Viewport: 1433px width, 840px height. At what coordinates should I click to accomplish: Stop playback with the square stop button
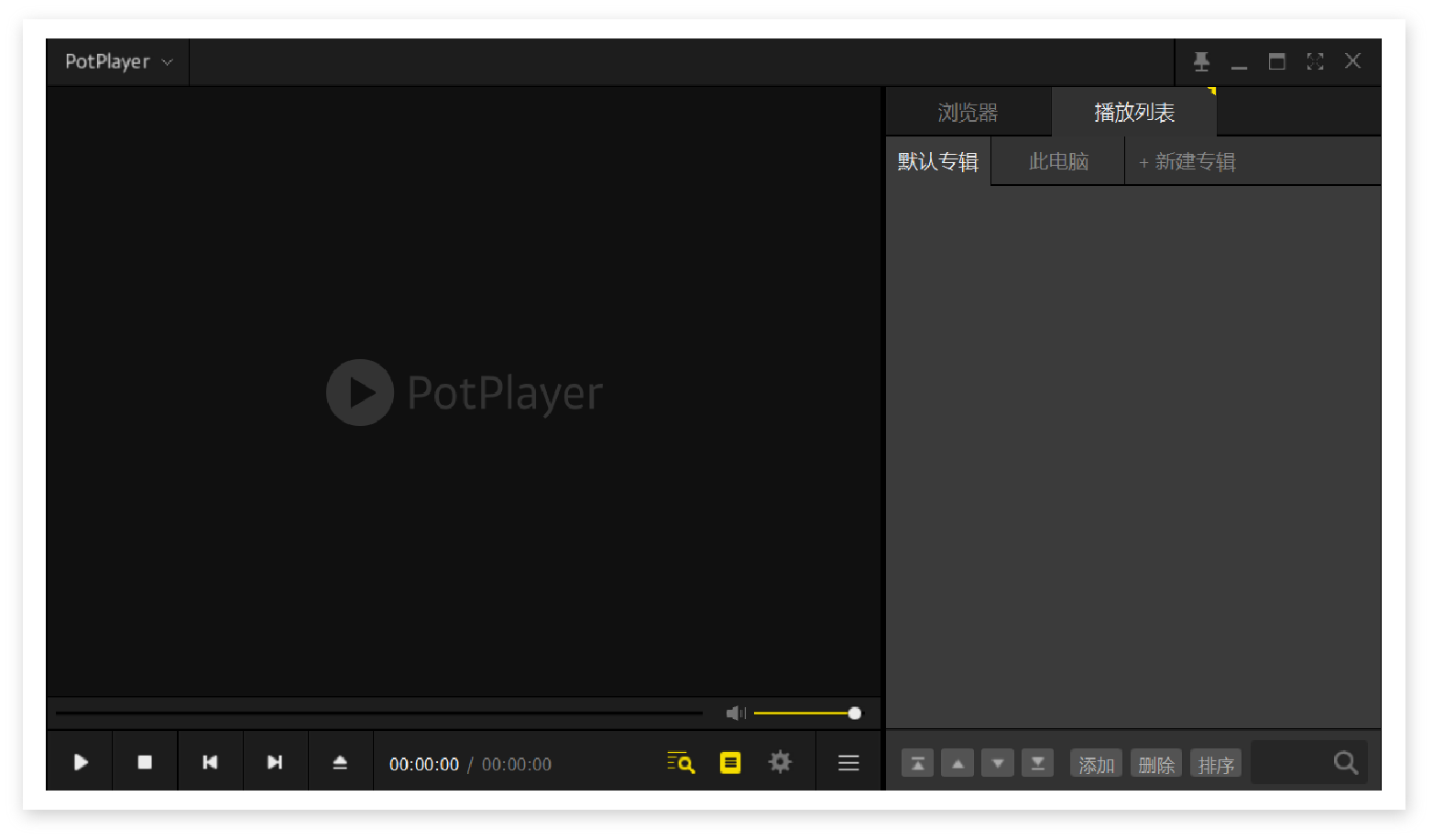145,762
